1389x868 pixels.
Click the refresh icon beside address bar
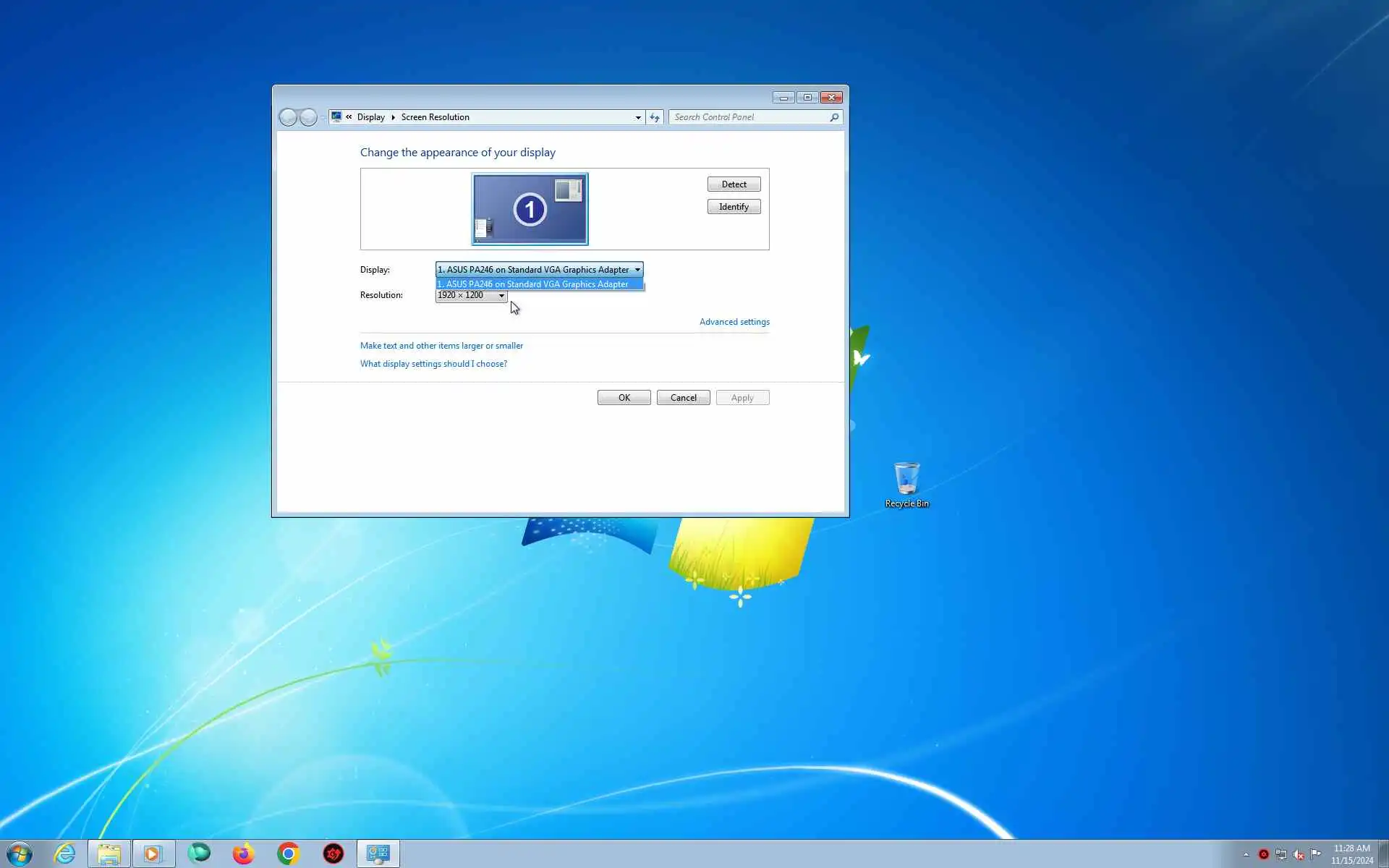(655, 117)
